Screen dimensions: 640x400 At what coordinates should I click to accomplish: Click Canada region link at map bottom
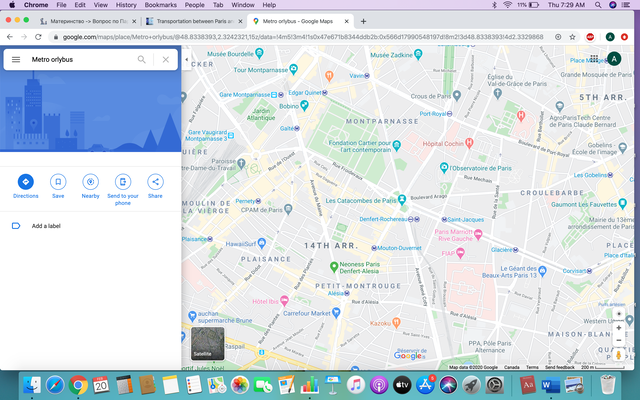(x=511, y=367)
